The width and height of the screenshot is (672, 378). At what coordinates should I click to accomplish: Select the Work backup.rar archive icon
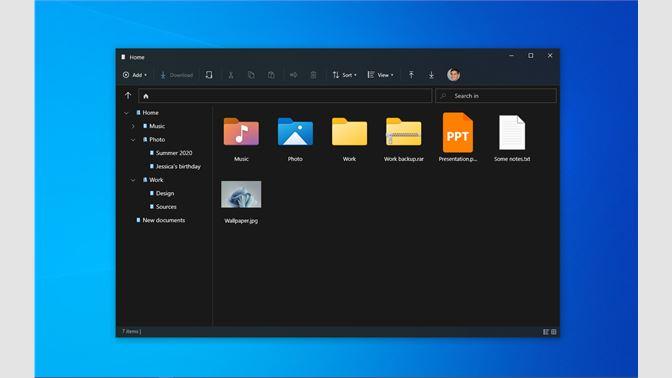(x=403, y=132)
